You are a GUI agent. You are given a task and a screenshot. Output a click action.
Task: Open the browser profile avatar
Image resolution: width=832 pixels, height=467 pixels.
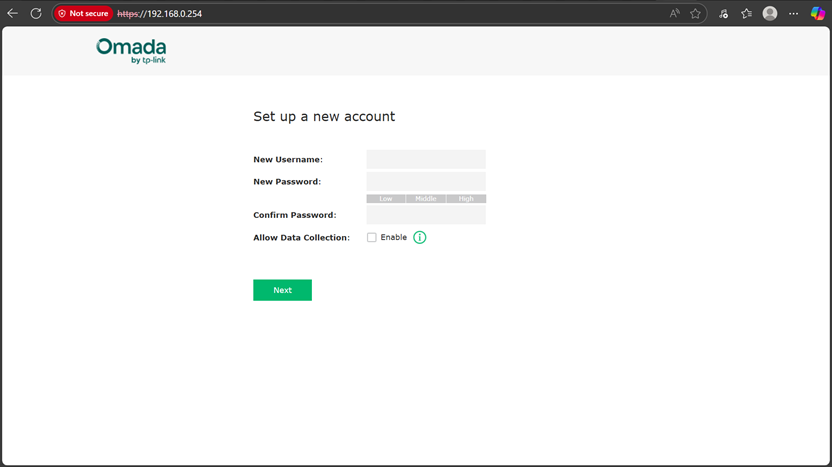tap(770, 14)
